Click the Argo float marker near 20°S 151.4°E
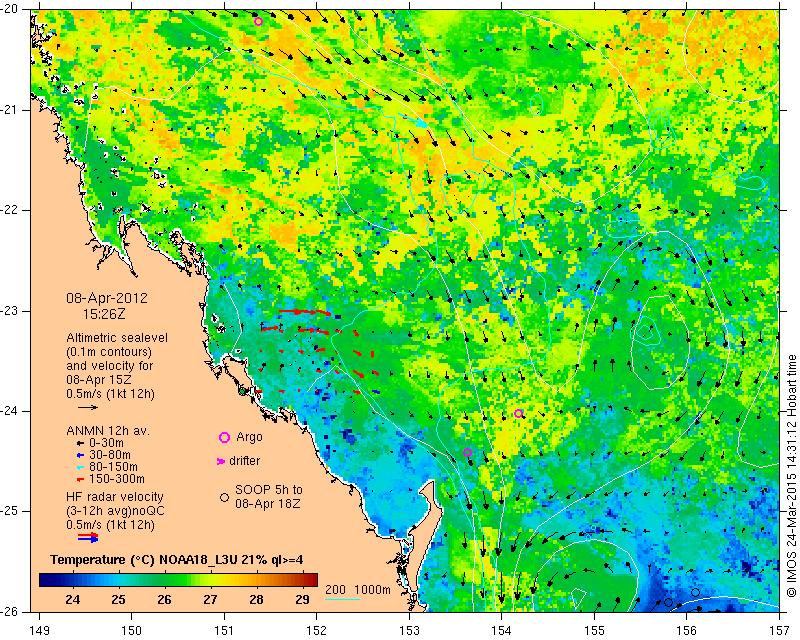 pos(258,21)
